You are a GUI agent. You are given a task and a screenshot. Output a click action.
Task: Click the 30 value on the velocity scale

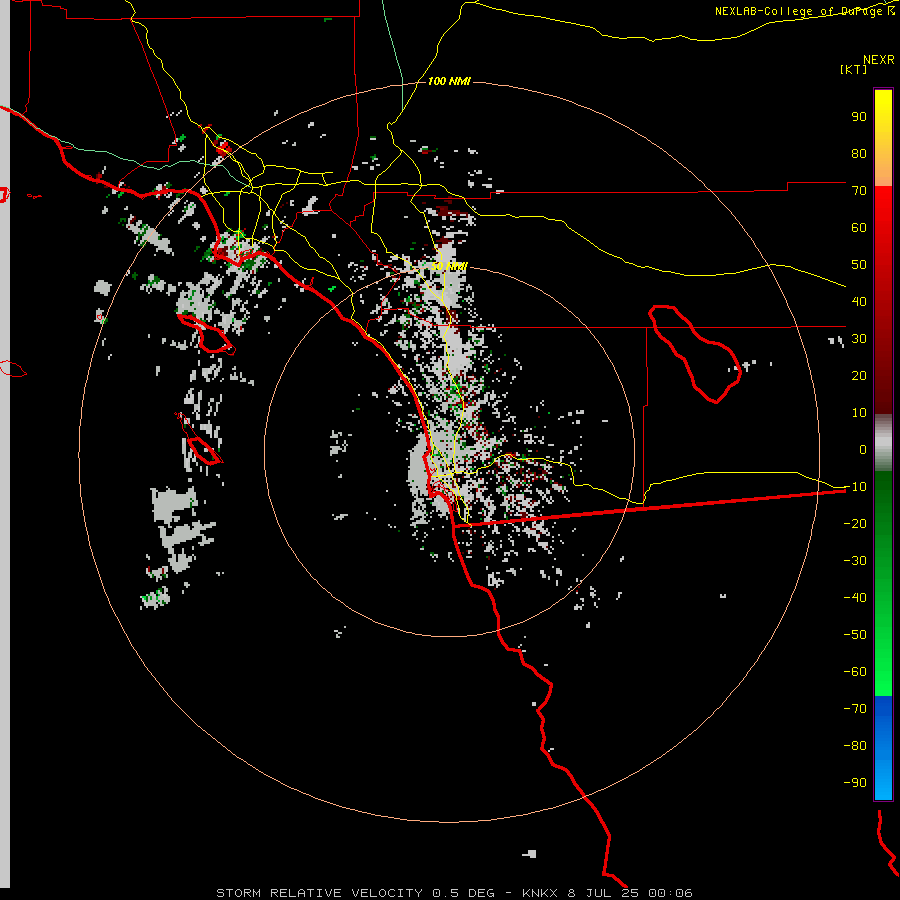tap(859, 339)
